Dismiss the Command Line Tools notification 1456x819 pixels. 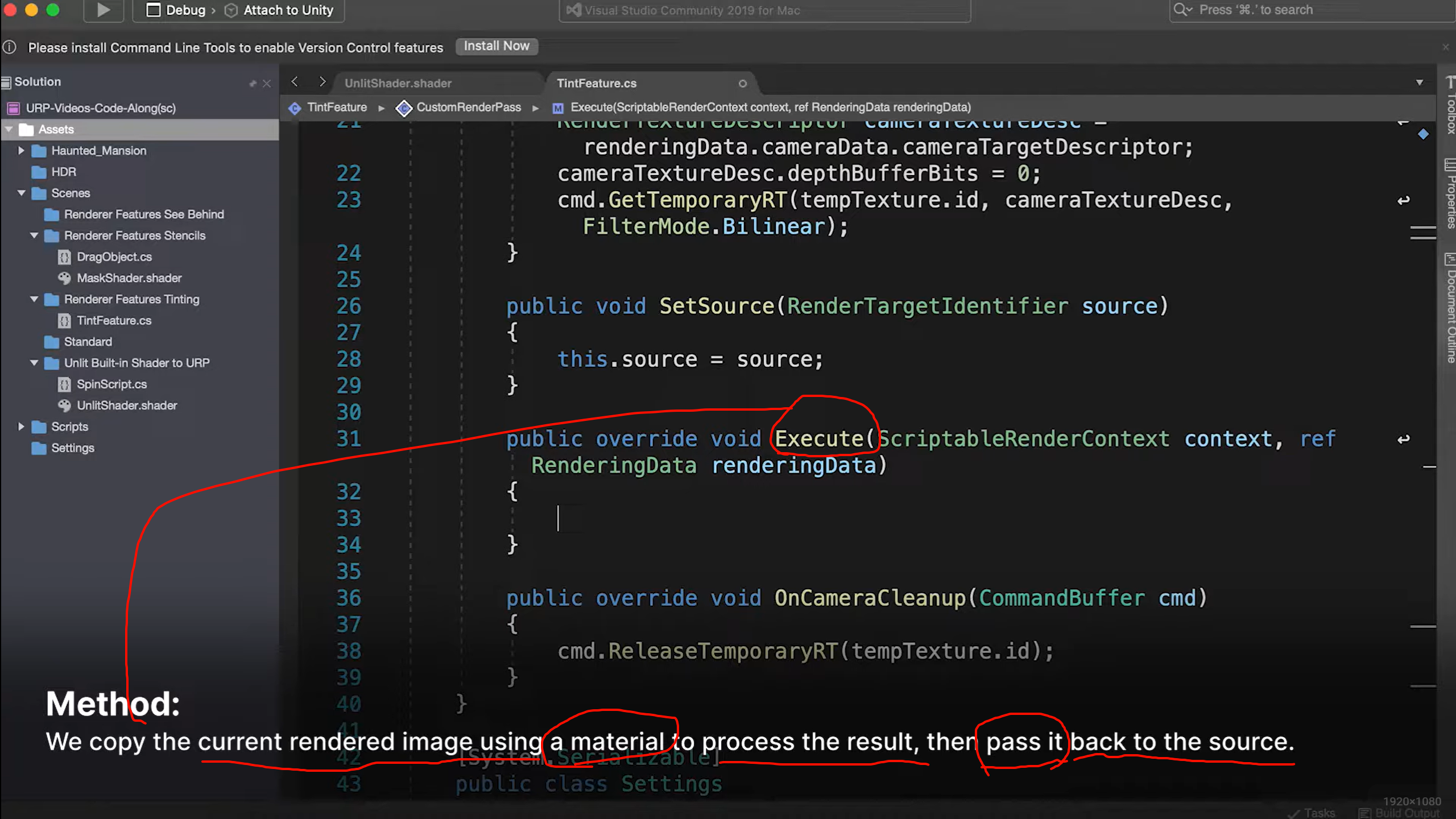pyautogui.click(x=1445, y=47)
